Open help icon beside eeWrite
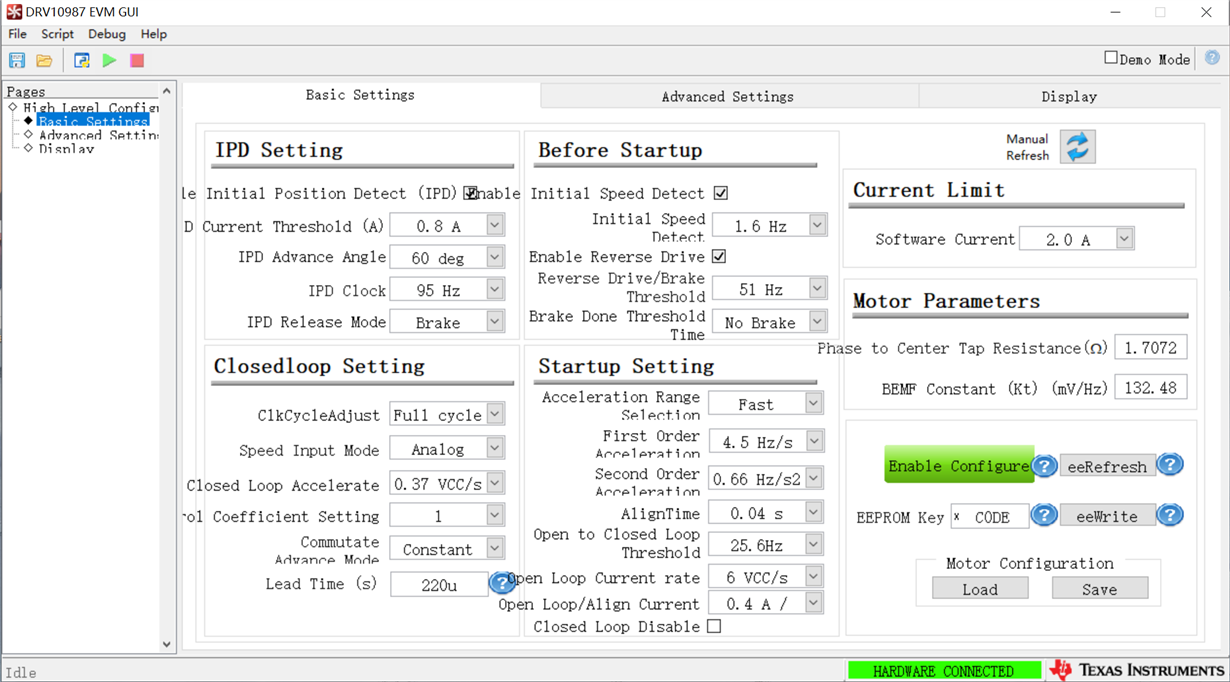 (x=1170, y=515)
